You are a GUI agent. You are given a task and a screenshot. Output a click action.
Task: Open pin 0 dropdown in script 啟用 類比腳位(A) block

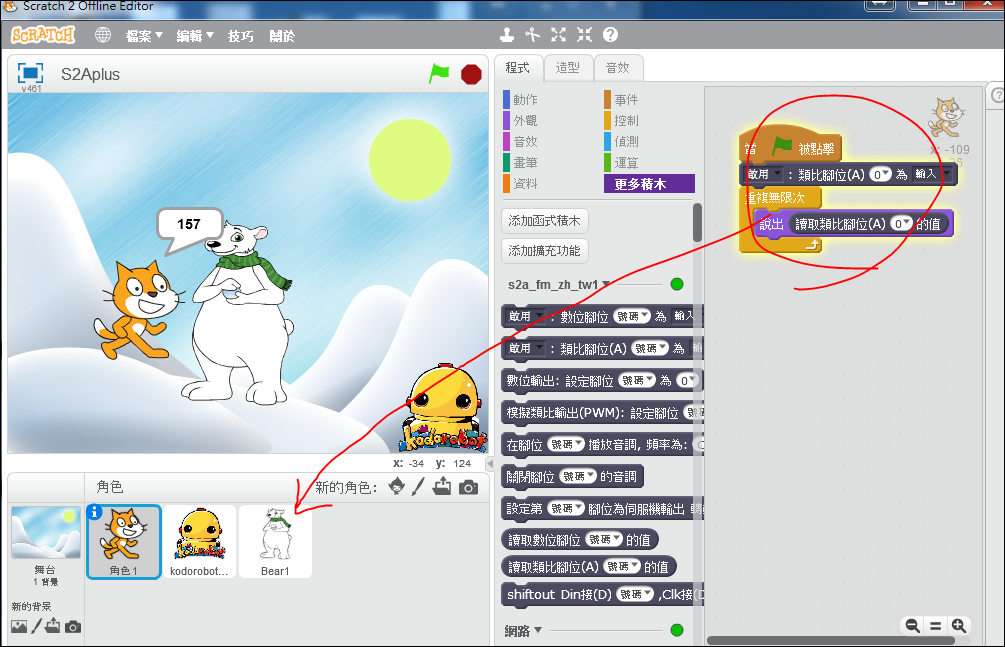(881, 174)
